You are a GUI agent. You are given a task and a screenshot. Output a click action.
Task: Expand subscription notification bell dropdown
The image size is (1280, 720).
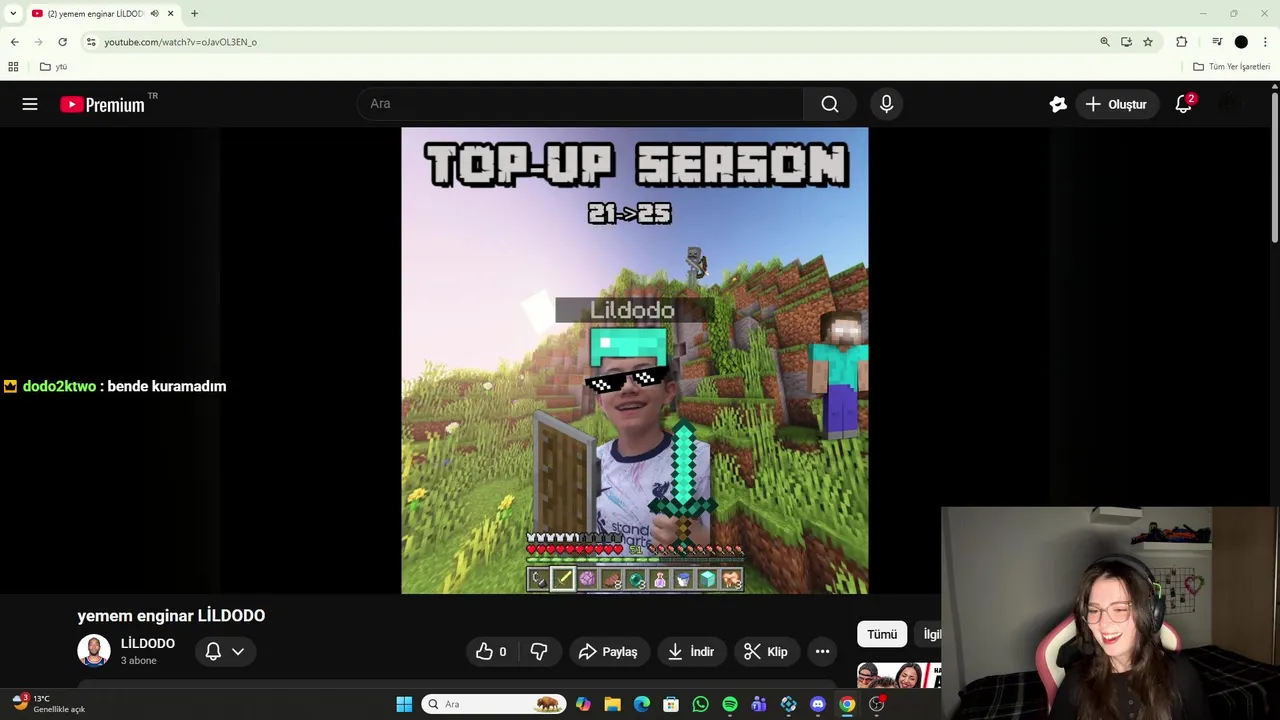coord(224,652)
